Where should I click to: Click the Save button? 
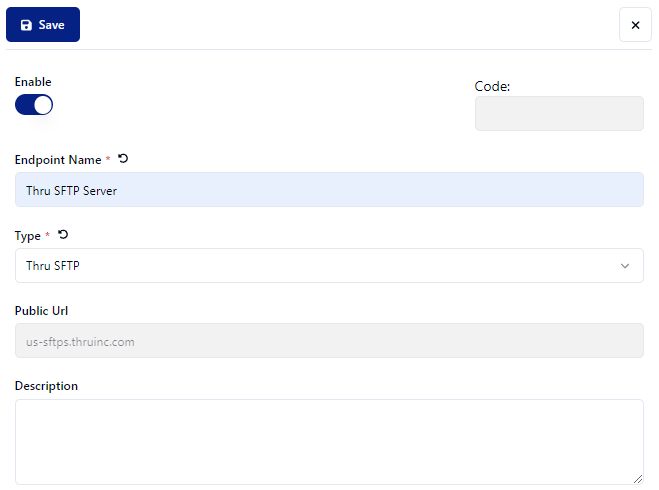[x=43, y=25]
